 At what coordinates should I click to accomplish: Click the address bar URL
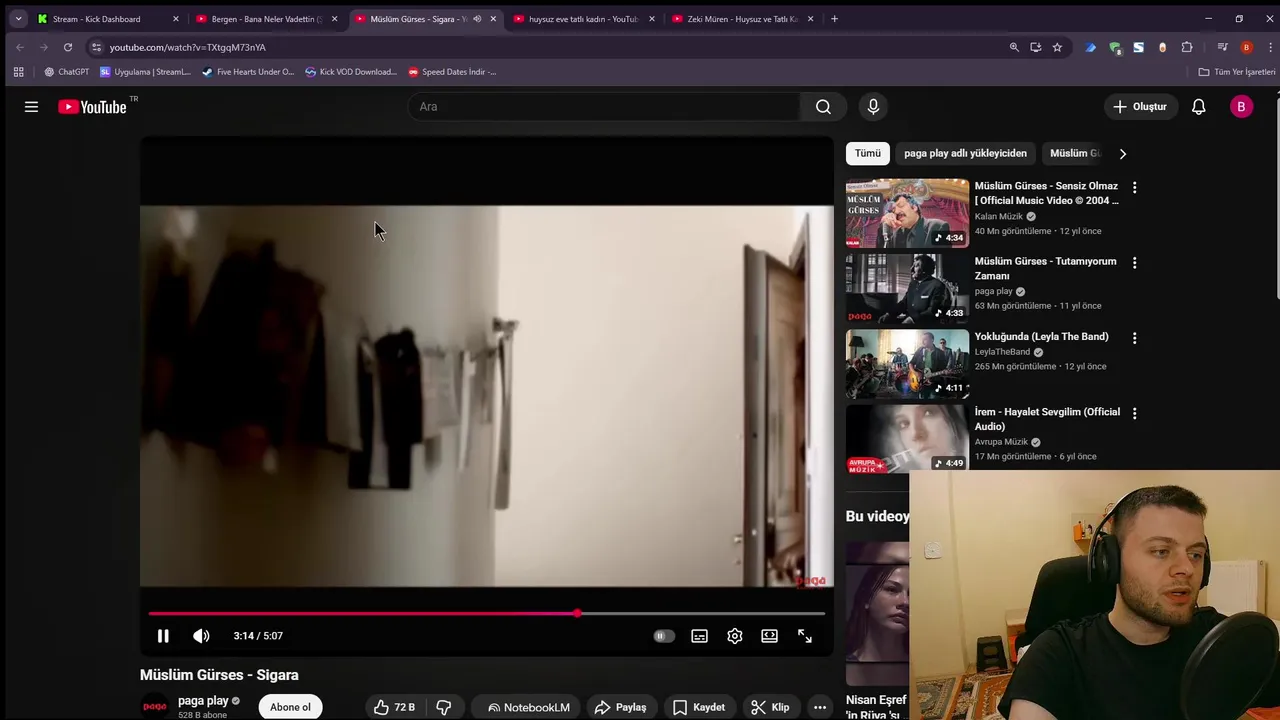pos(188,47)
